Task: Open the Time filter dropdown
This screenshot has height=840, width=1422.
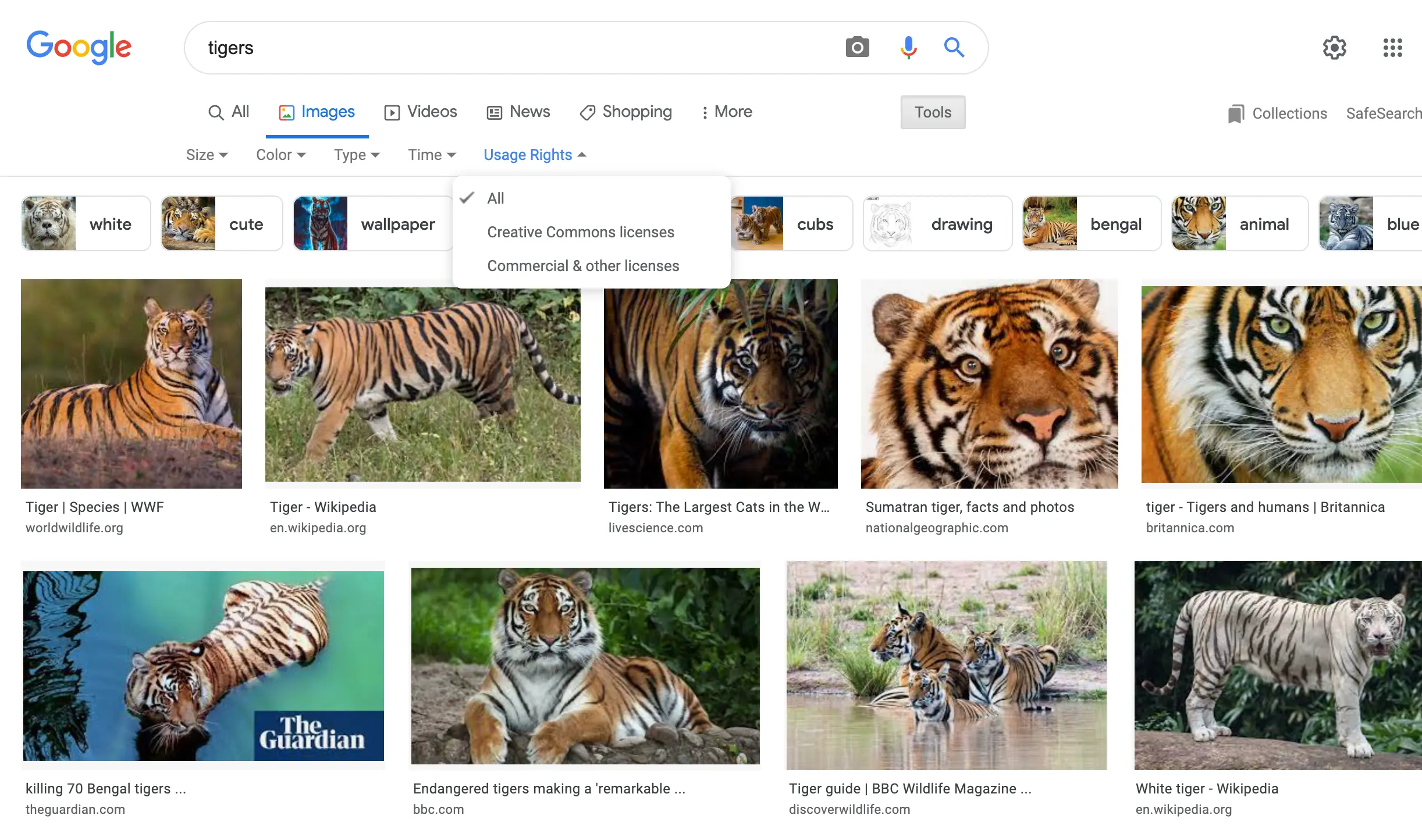Action: click(432, 155)
